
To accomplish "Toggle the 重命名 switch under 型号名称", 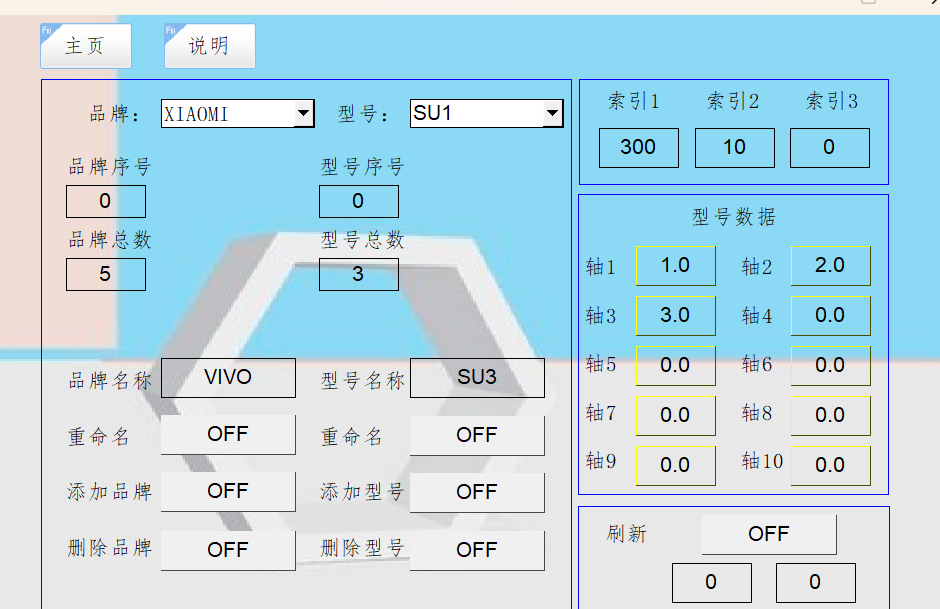I will 477,435.
